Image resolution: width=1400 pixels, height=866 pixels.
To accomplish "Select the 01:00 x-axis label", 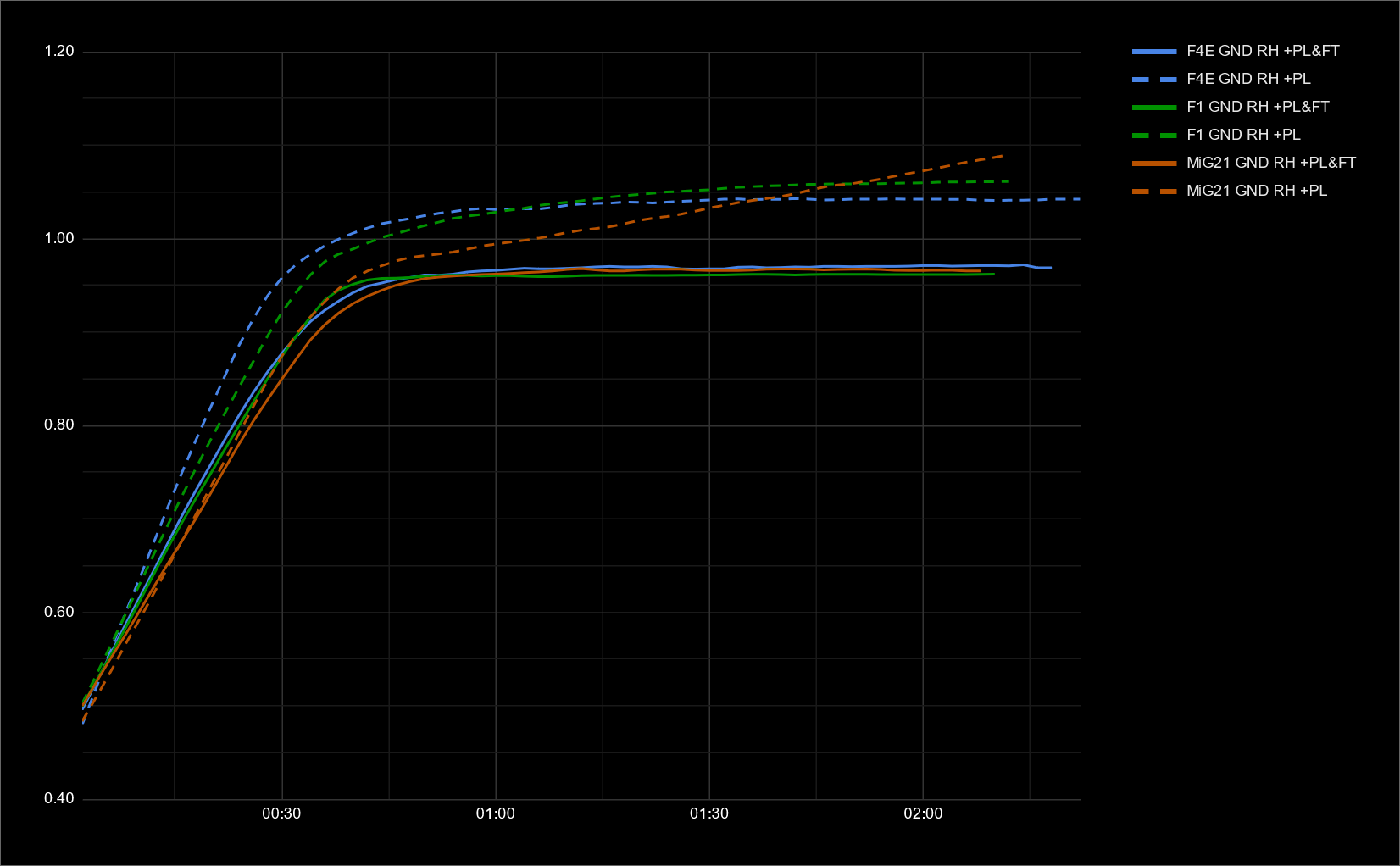I will tap(495, 814).
